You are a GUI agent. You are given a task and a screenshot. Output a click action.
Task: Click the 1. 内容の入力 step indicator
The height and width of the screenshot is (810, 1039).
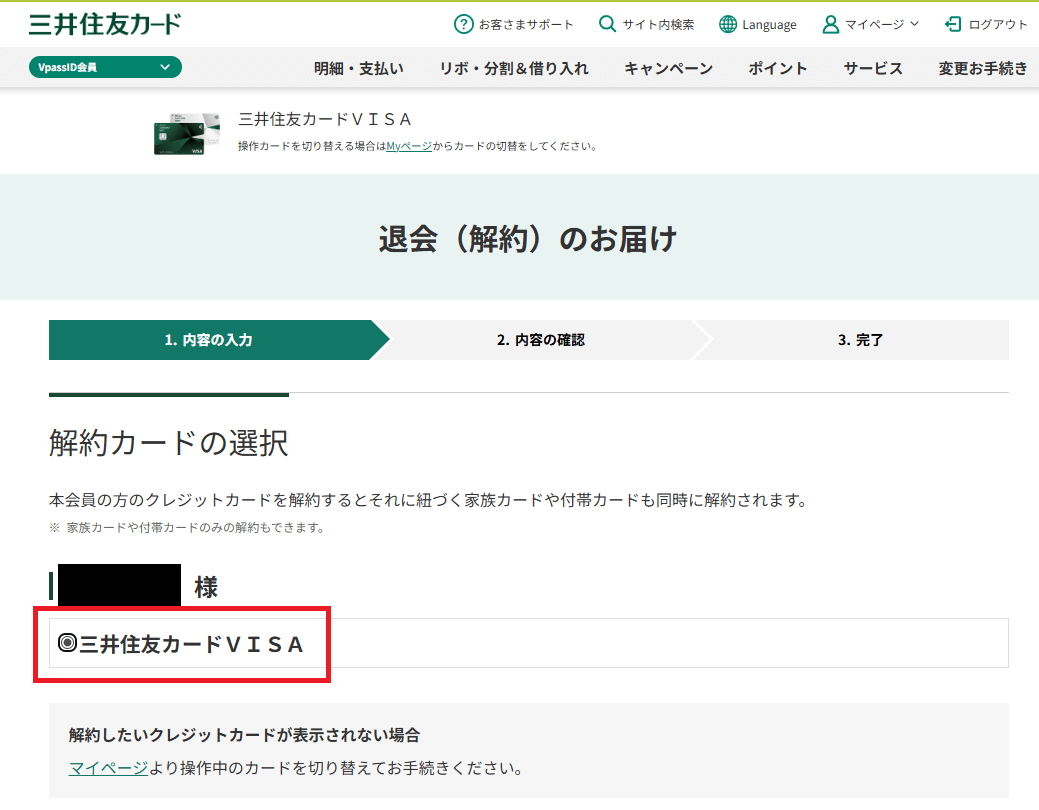click(x=208, y=340)
